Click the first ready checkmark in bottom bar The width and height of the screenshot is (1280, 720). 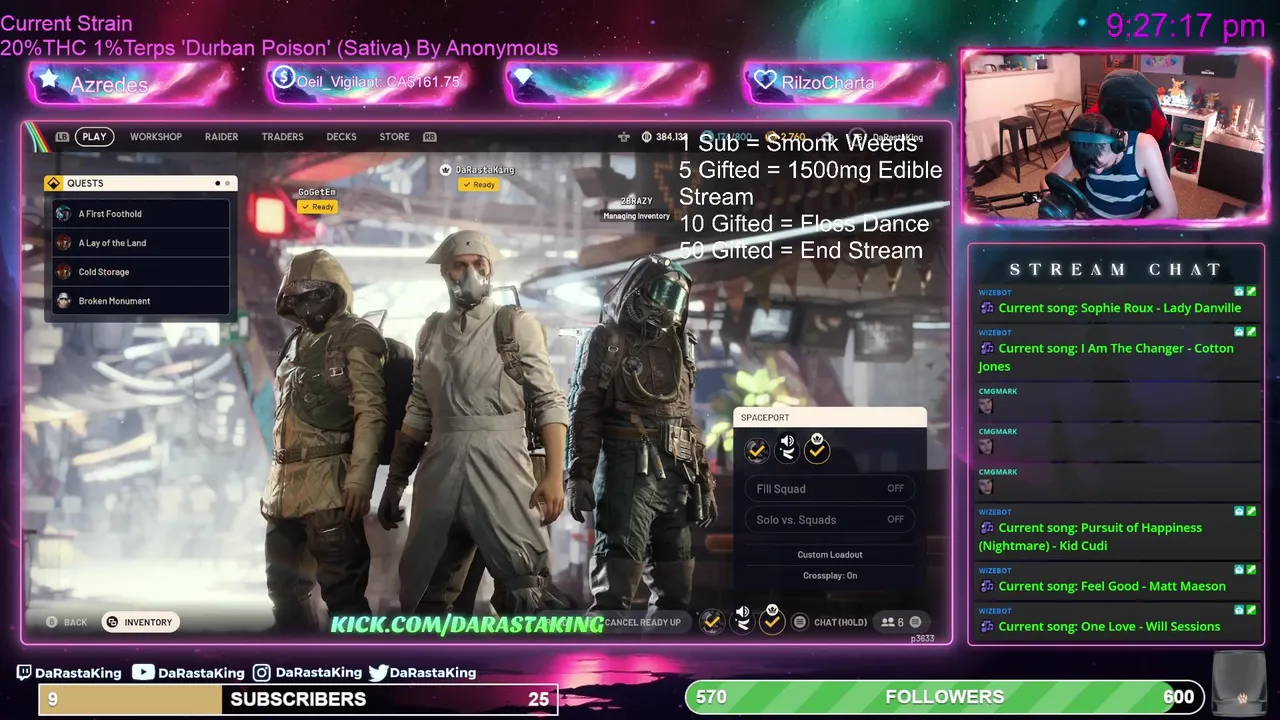point(711,622)
